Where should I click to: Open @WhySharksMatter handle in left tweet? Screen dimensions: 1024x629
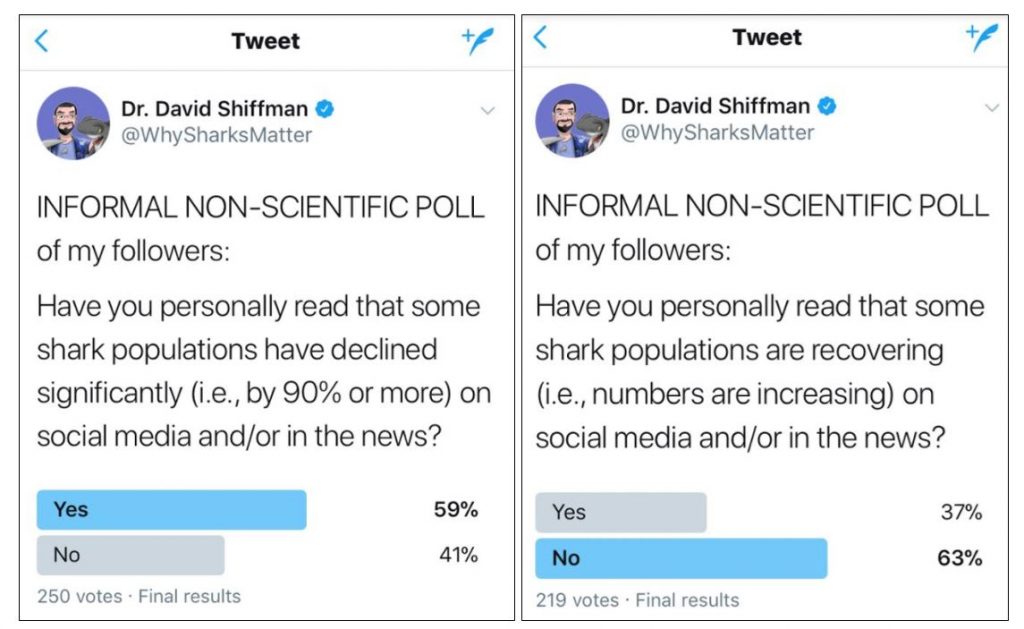(216, 135)
